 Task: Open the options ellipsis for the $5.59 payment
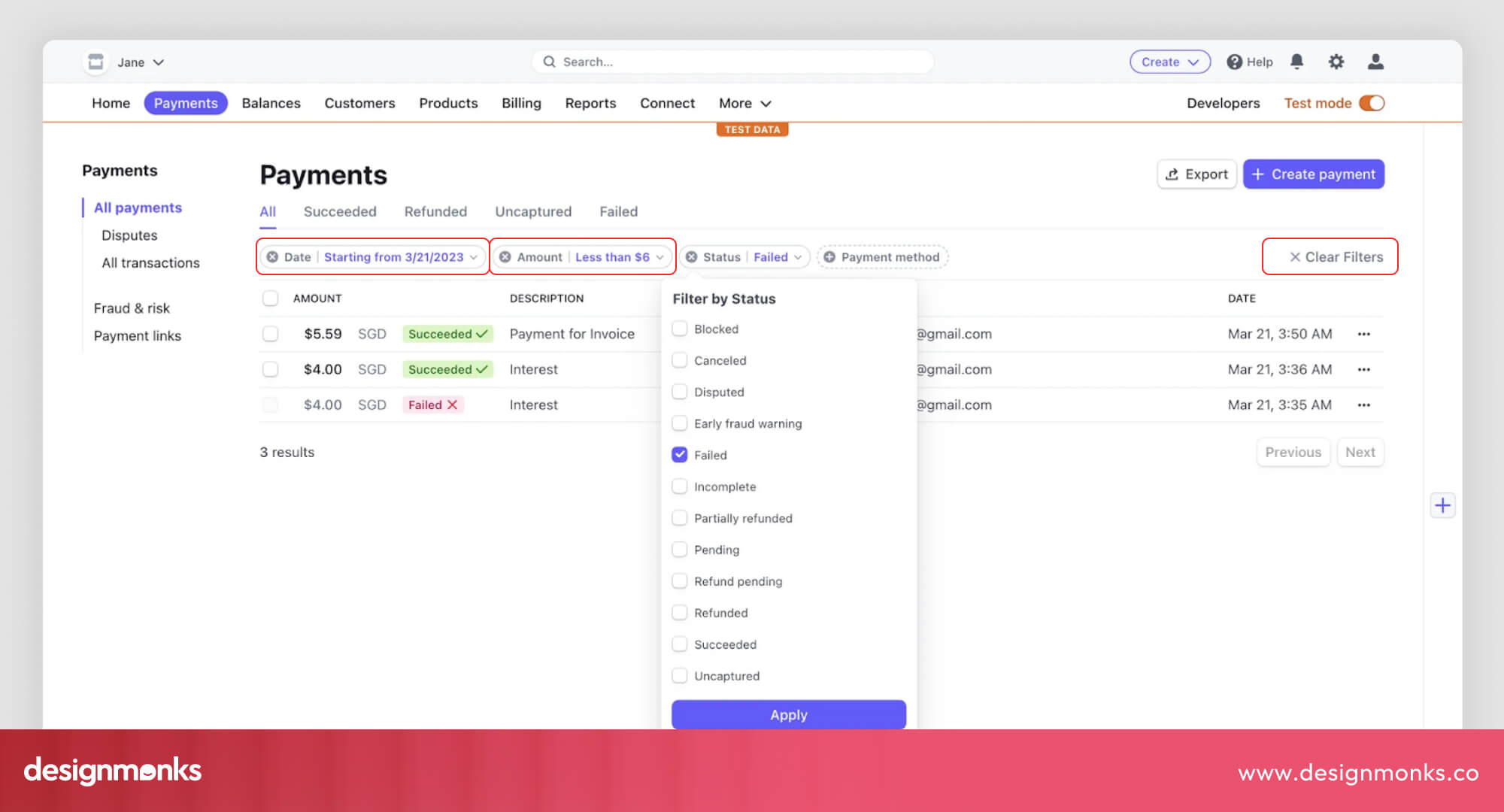coord(1363,334)
